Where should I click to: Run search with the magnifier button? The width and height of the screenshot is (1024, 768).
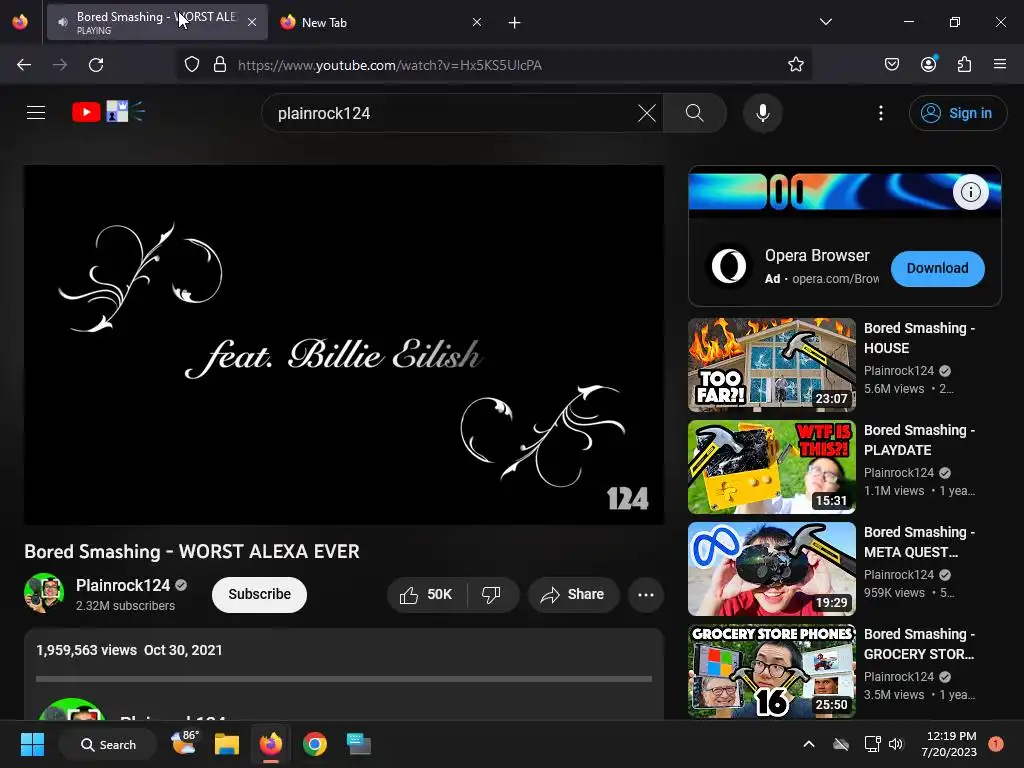pyautogui.click(x=695, y=113)
